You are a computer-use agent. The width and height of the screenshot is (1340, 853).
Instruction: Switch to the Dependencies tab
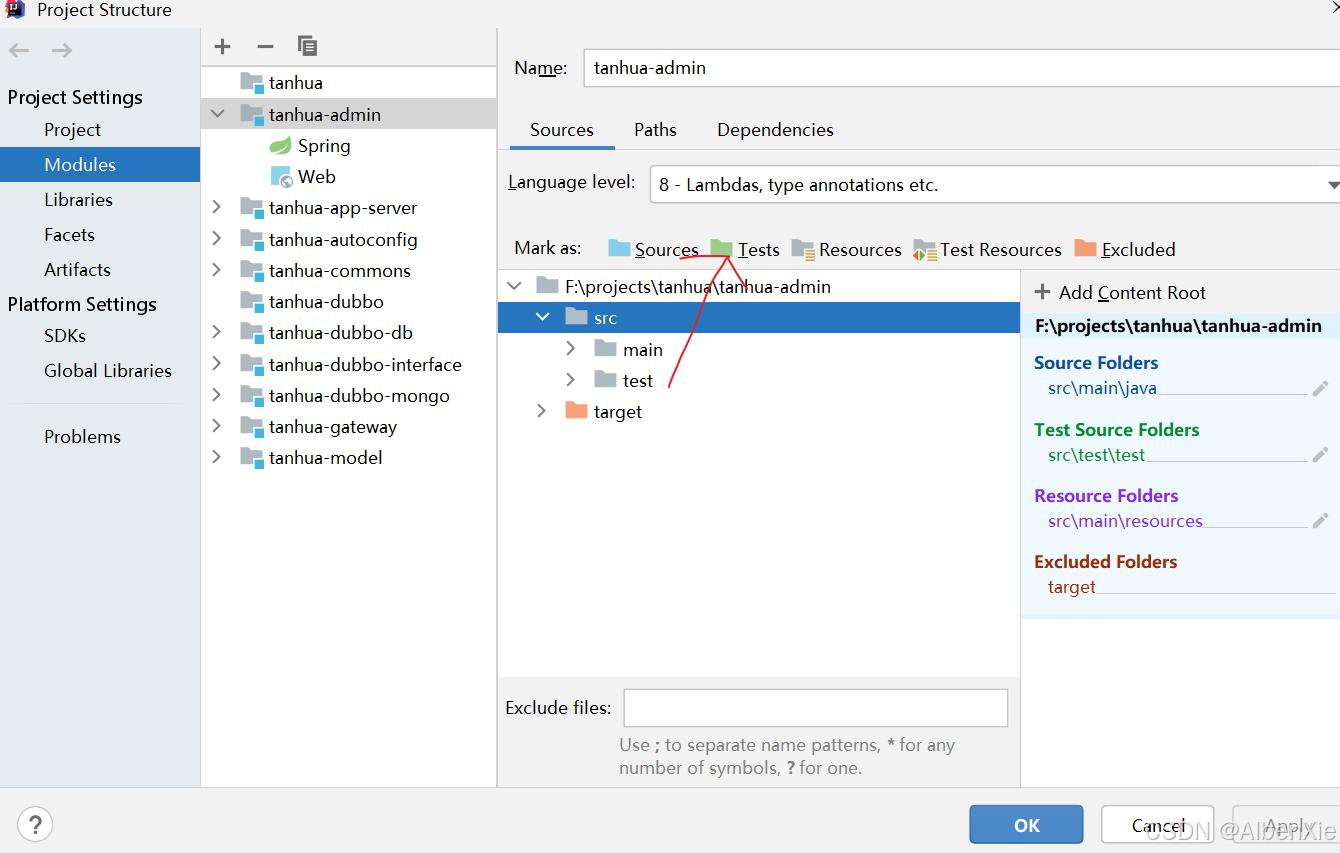pos(775,130)
